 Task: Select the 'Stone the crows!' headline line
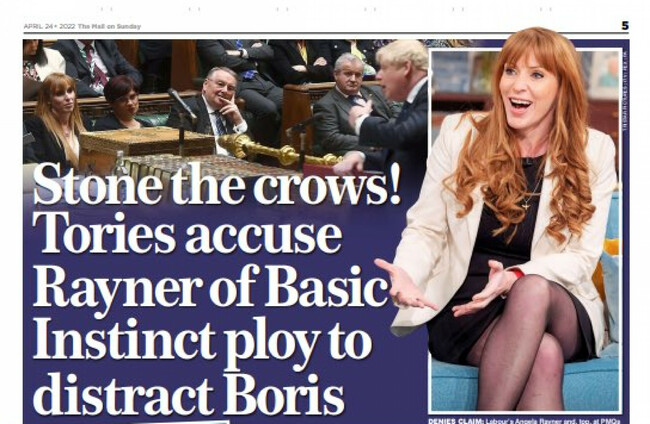pos(217,184)
